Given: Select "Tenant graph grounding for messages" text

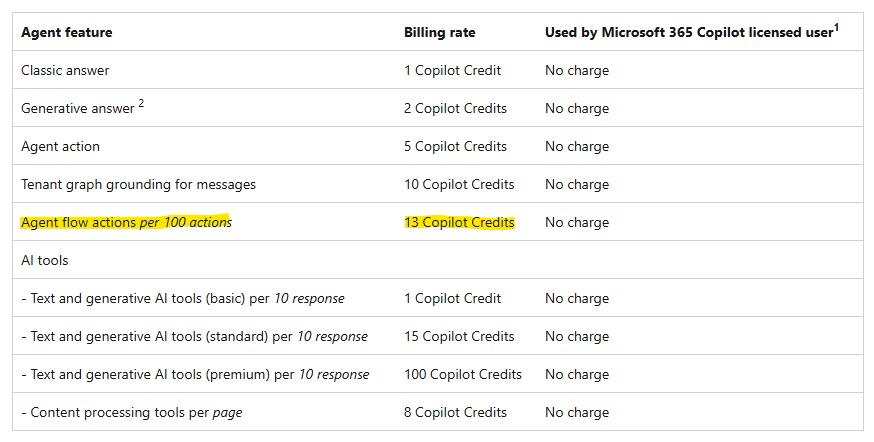Looking at the screenshot, I should pyautogui.click(x=138, y=185).
